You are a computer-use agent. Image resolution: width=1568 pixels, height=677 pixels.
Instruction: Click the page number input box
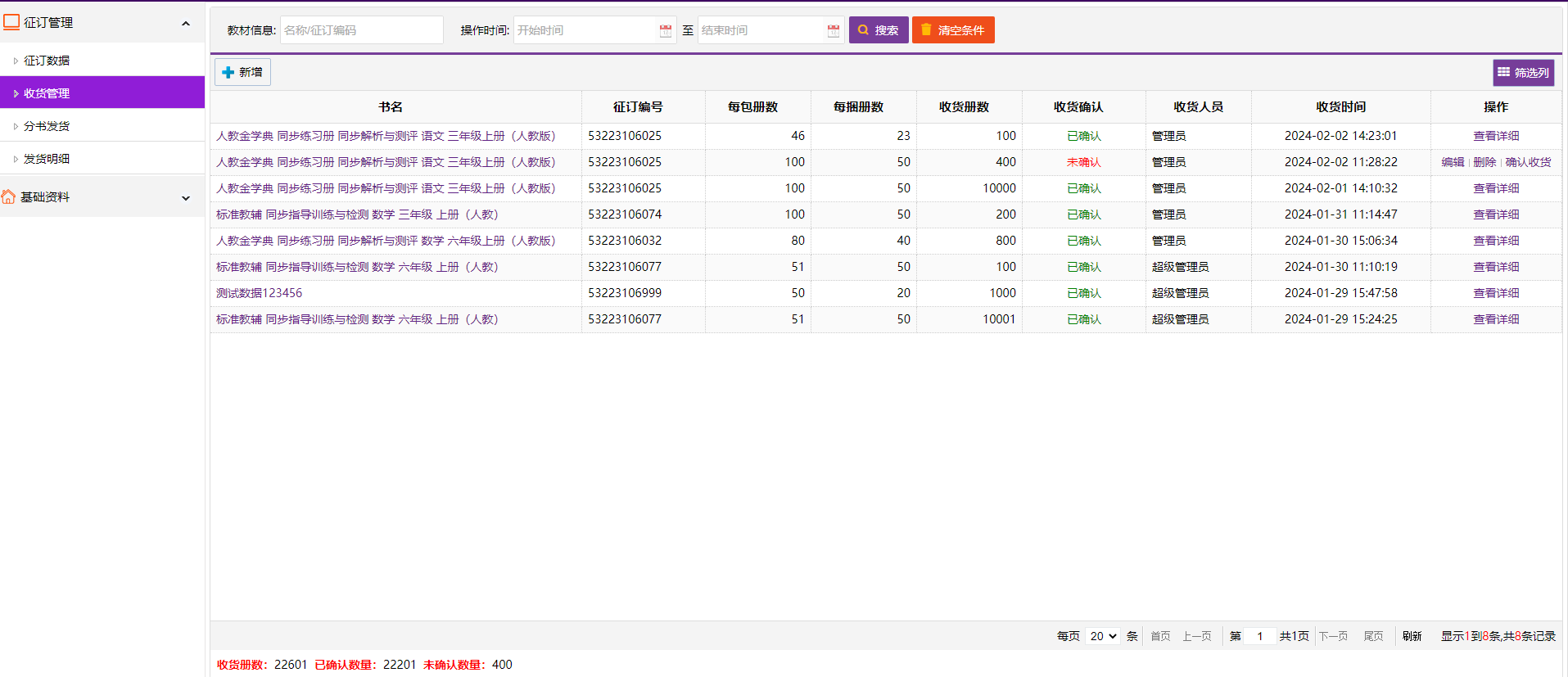pos(1259,636)
